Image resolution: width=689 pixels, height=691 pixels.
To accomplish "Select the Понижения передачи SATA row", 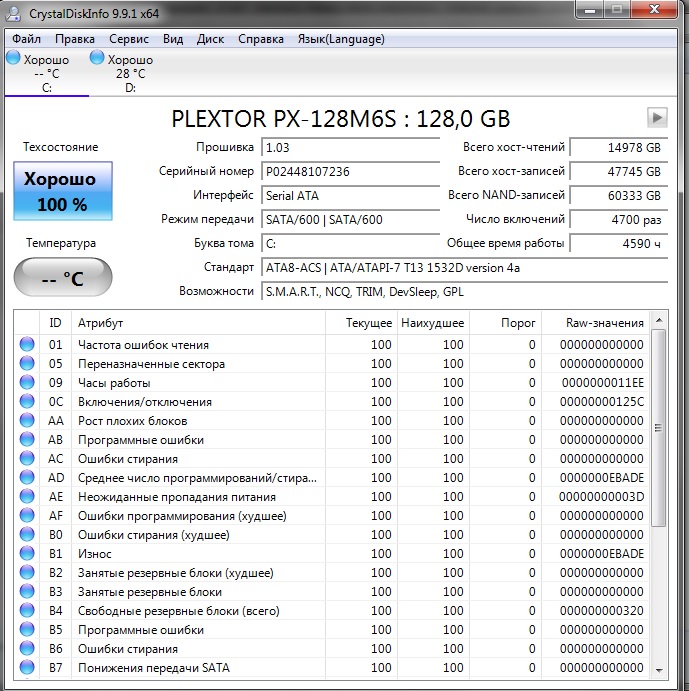I will click(x=332, y=668).
